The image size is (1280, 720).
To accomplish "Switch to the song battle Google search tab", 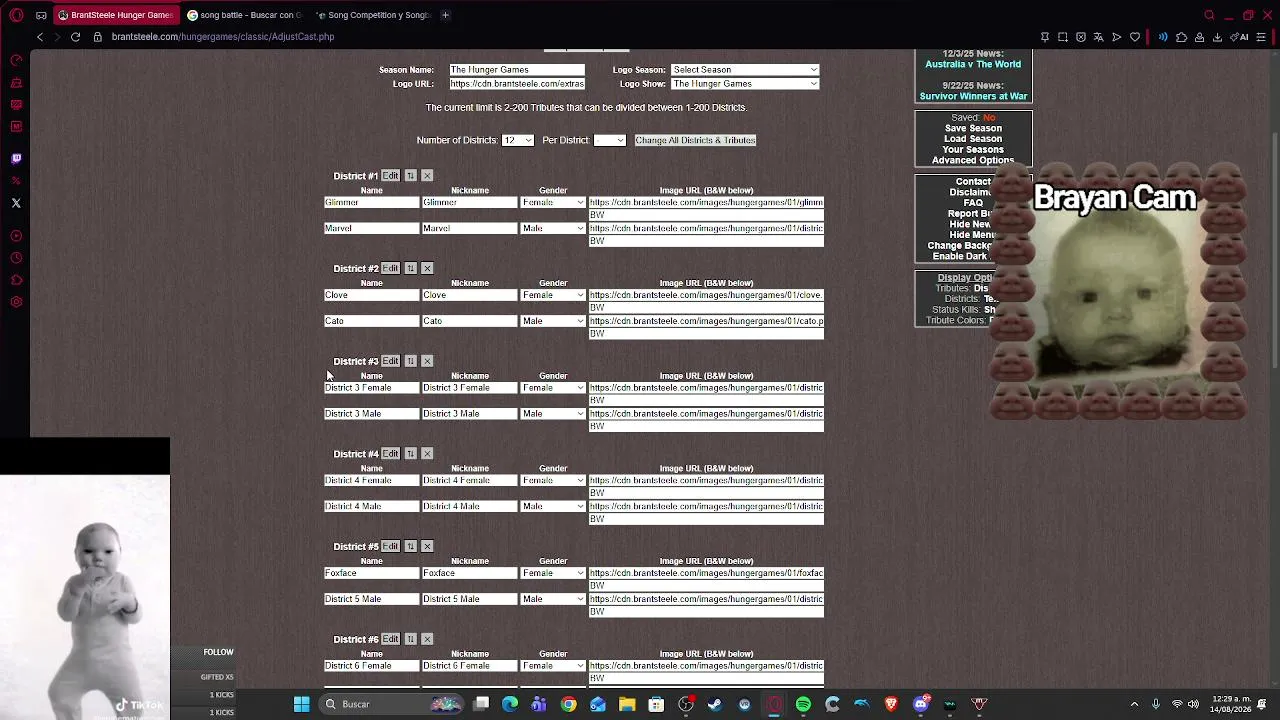I will 244,15.
